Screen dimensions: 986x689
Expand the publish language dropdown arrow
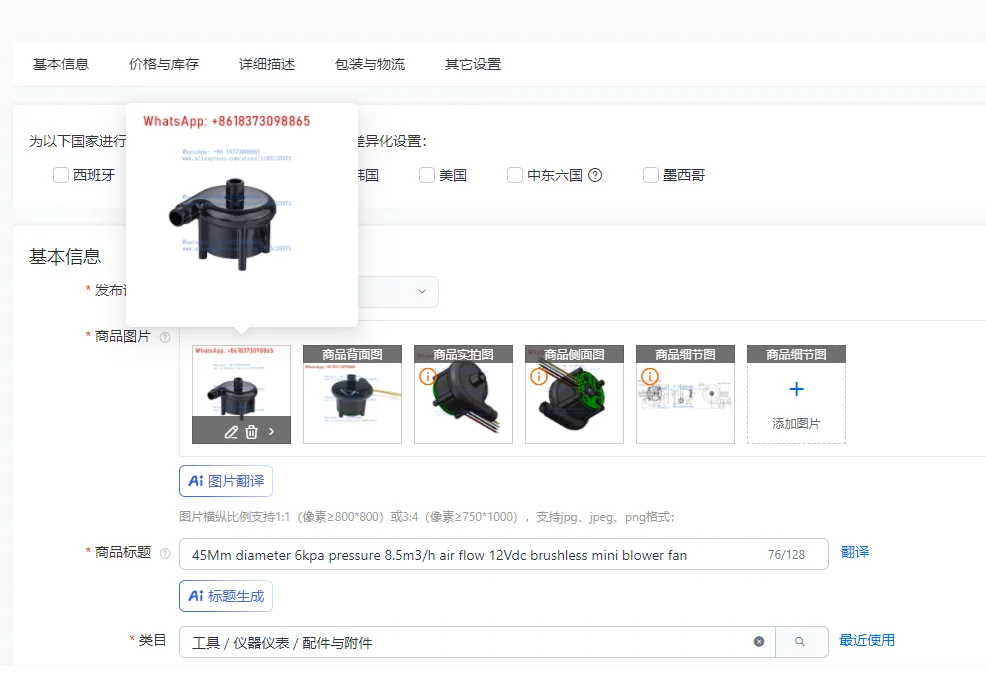tap(422, 292)
